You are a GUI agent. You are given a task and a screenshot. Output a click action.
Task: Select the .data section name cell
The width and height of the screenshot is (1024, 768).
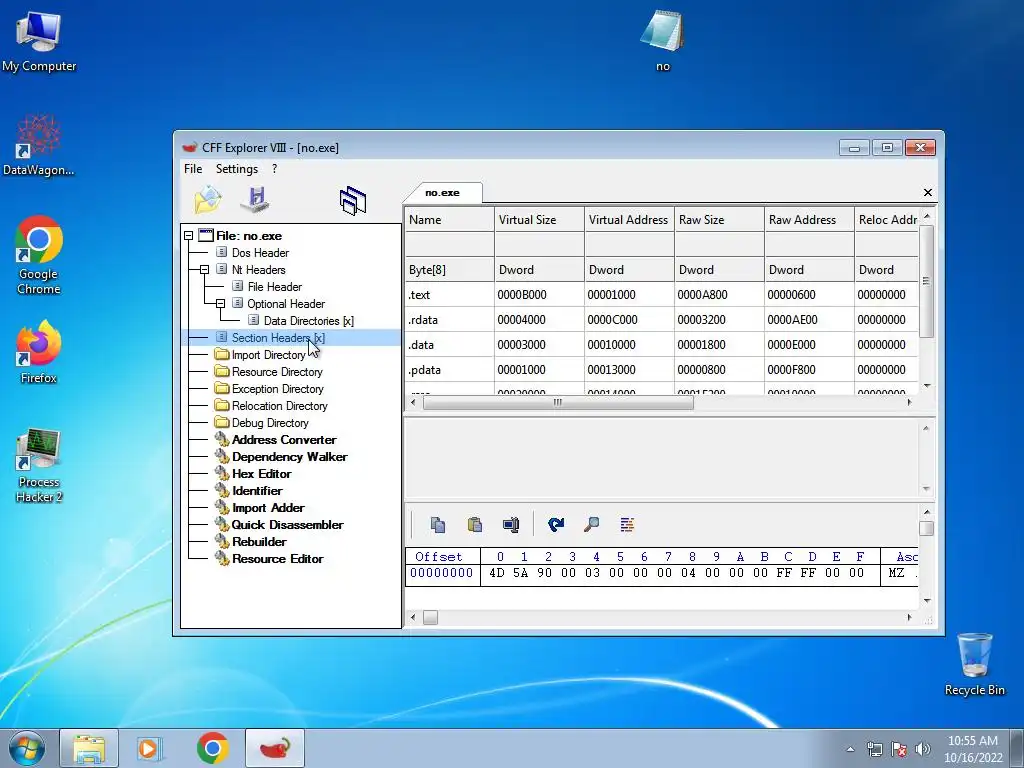pos(449,345)
